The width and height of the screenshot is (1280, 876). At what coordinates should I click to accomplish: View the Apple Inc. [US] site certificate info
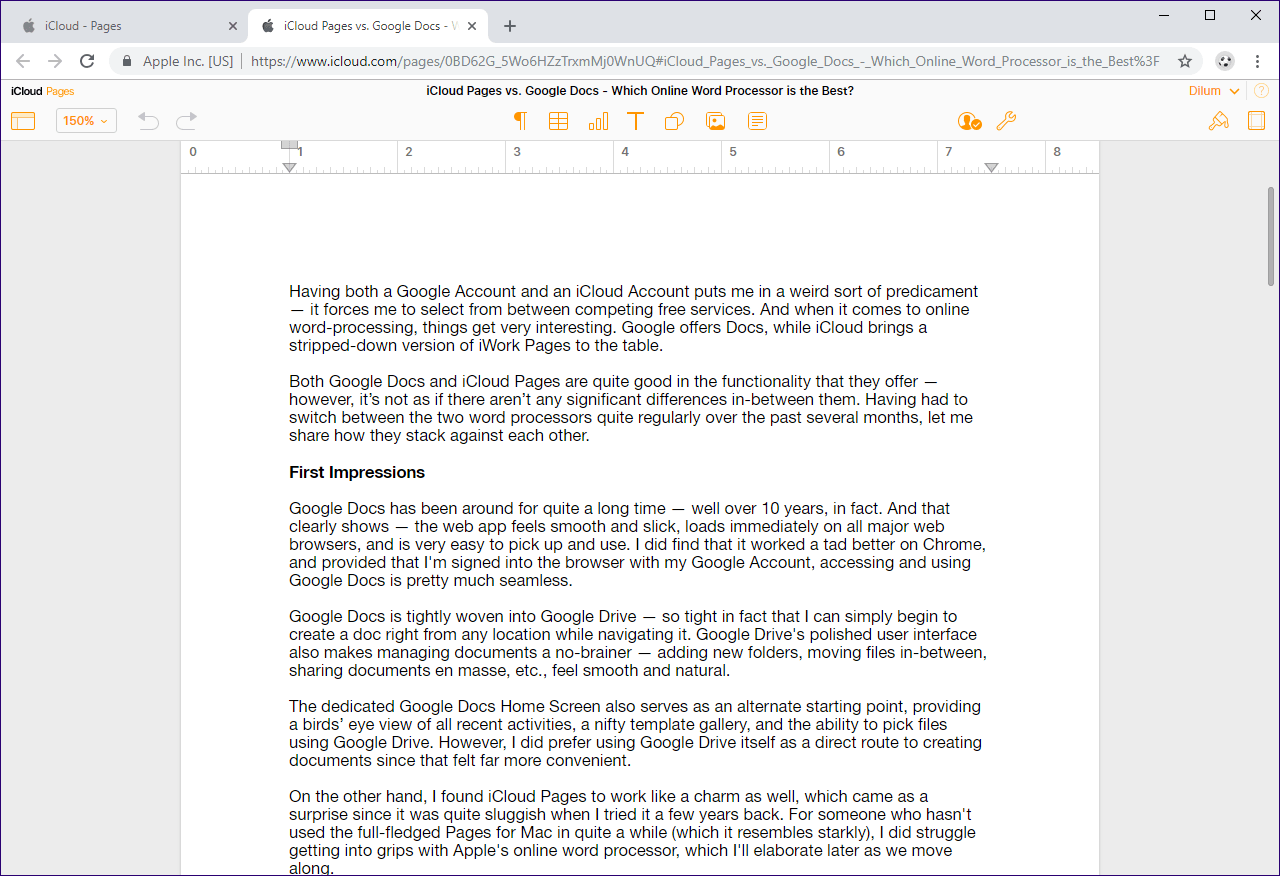click(x=177, y=61)
